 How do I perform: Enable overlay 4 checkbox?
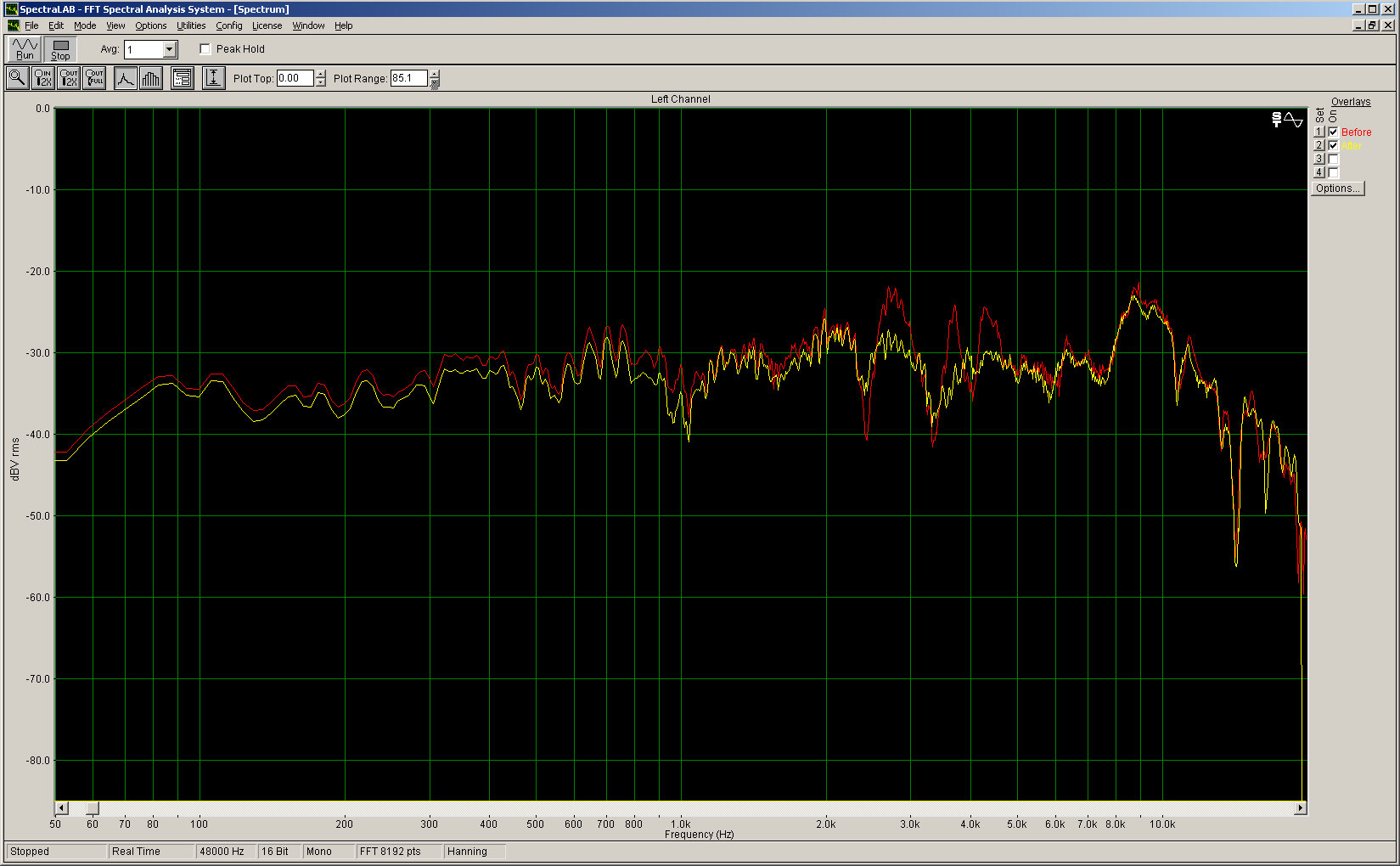pyautogui.click(x=1333, y=172)
